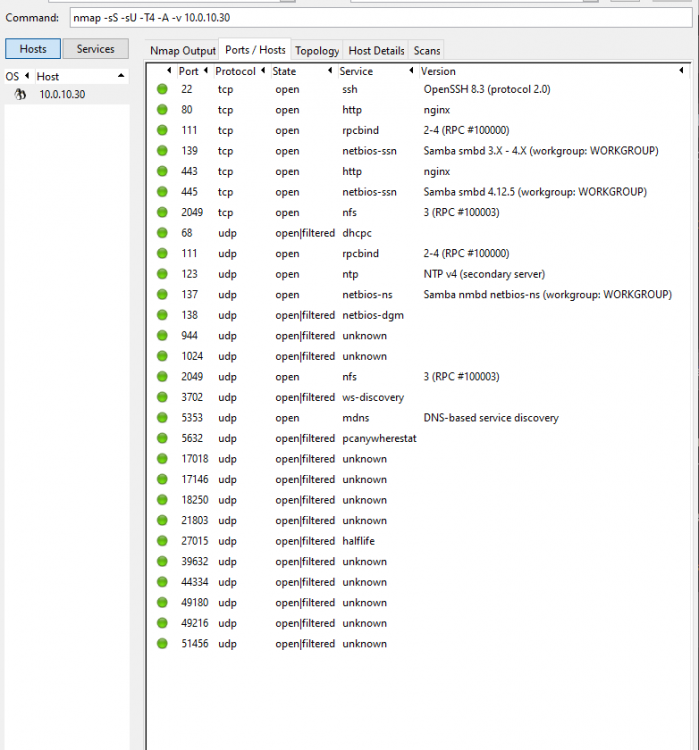Click green status icon for port 123 ntp
Screen dimensions: 699x750
[x=162, y=274]
